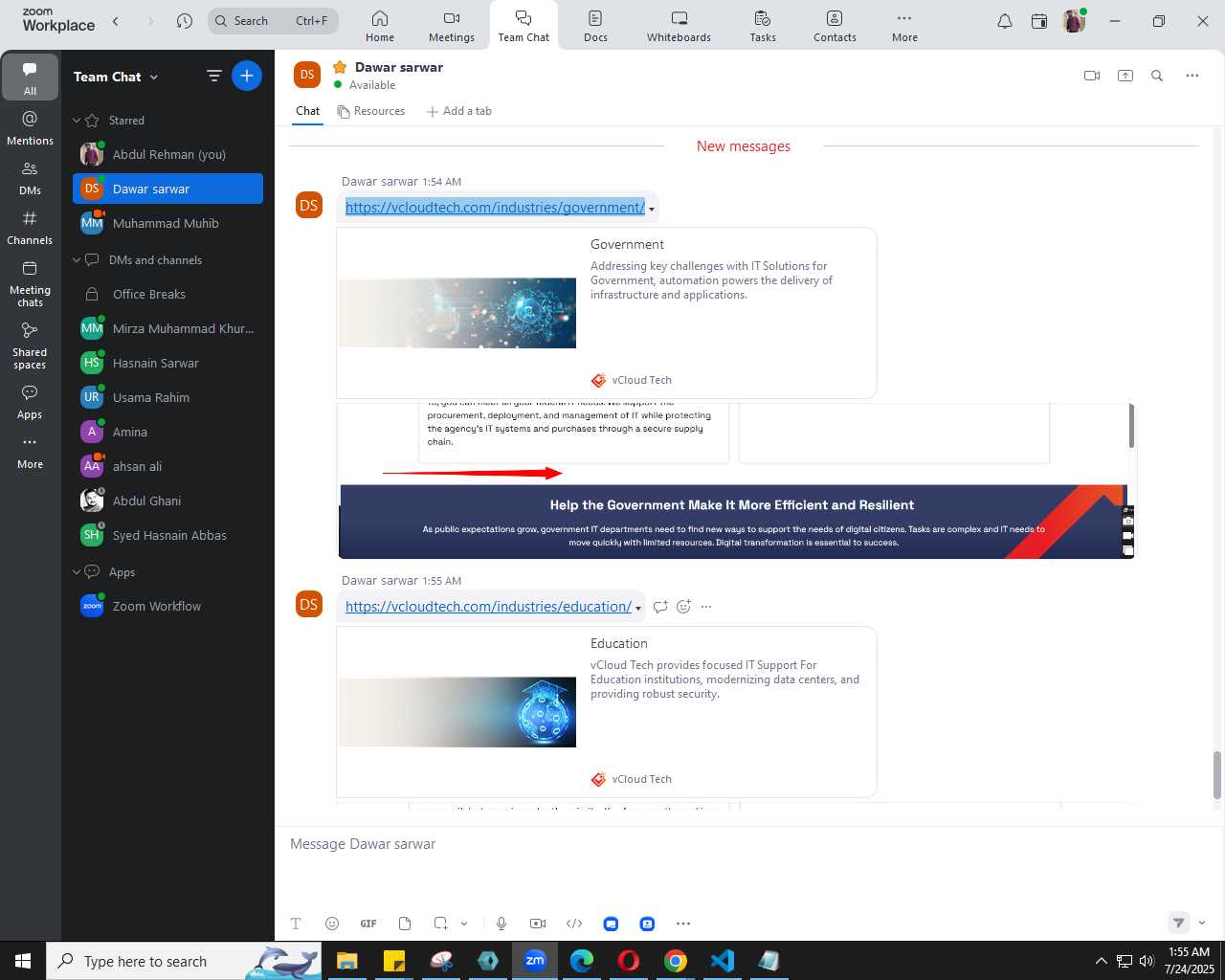Click the screen share icon in chat header
This screenshot has height=980, width=1225.
pyautogui.click(x=1125, y=76)
